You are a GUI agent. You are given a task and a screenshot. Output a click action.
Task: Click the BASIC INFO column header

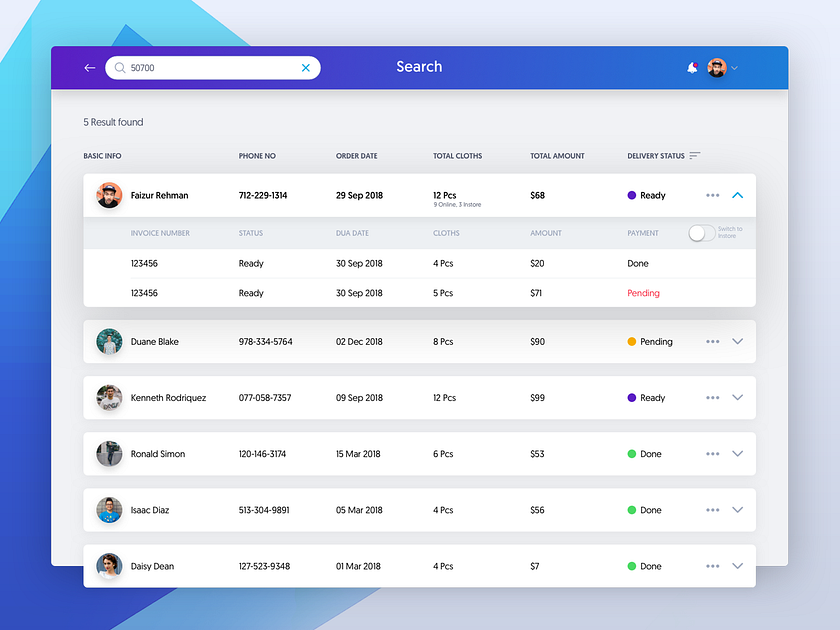tap(102, 156)
